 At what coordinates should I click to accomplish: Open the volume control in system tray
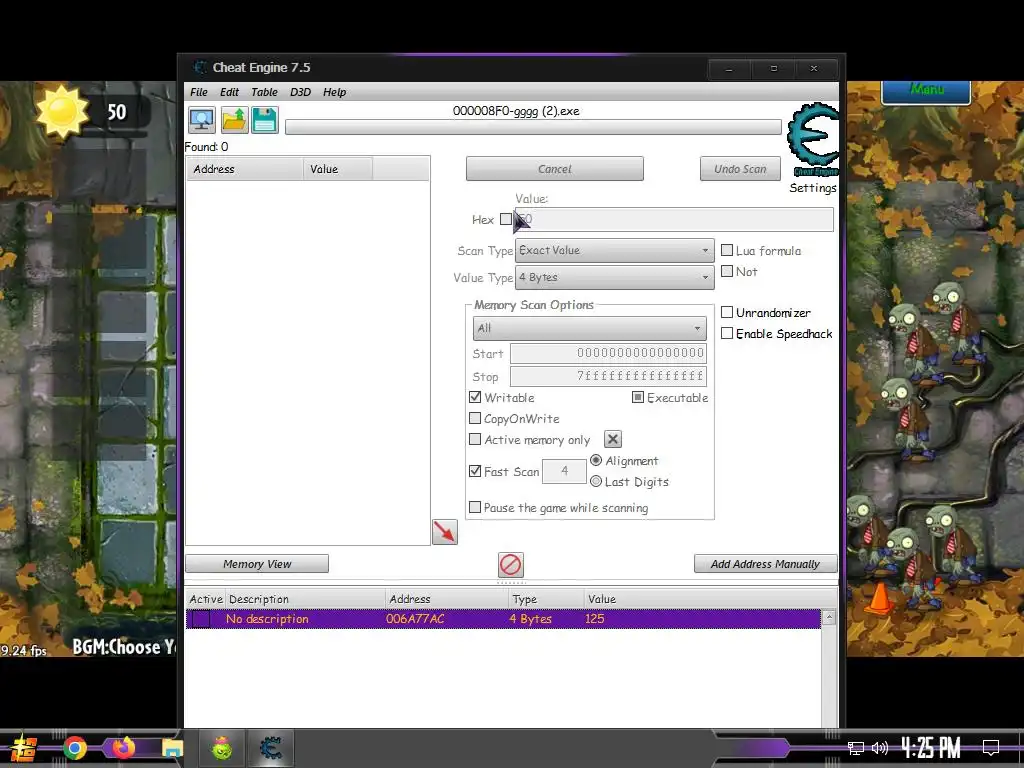click(880, 748)
